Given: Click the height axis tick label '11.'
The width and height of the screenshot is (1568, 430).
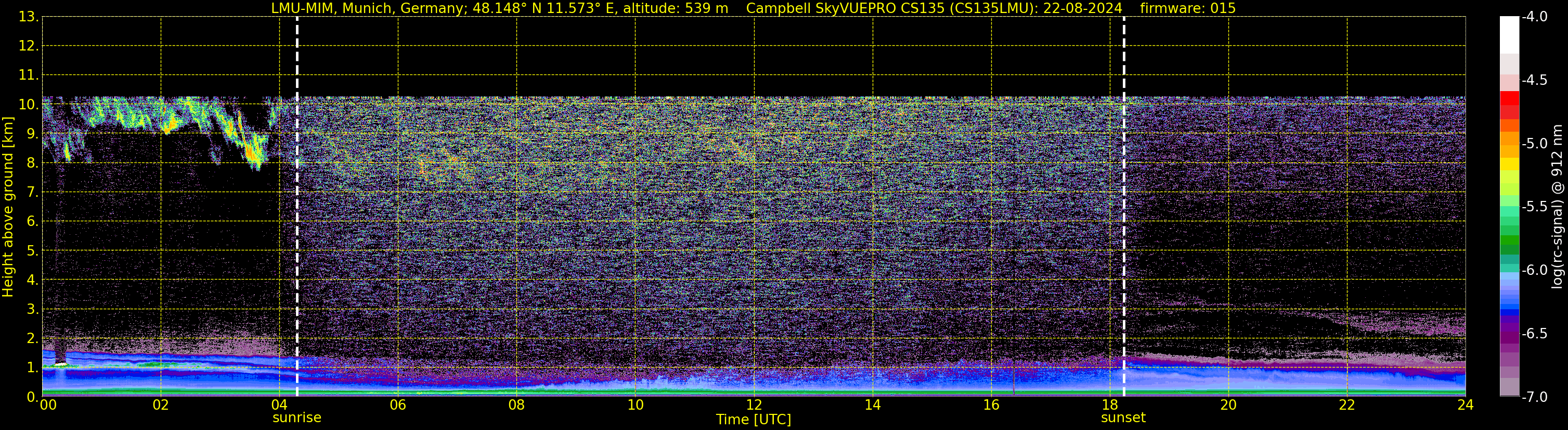Looking at the screenshot, I should pos(29,75).
